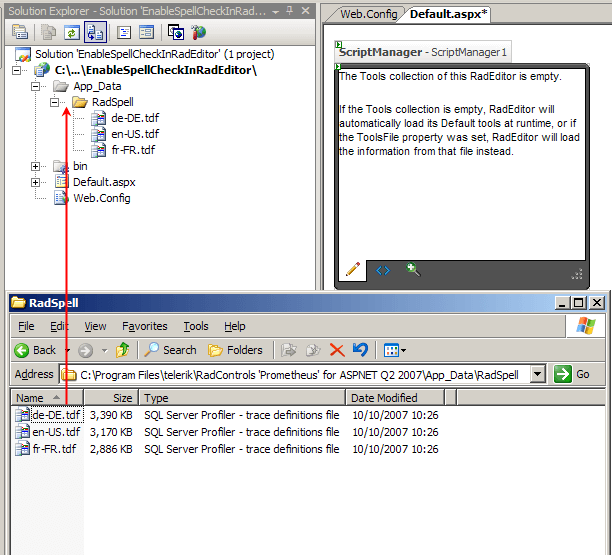Click the Go button
The height and width of the screenshot is (555, 612).
pyautogui.click(x=573, y=374)
